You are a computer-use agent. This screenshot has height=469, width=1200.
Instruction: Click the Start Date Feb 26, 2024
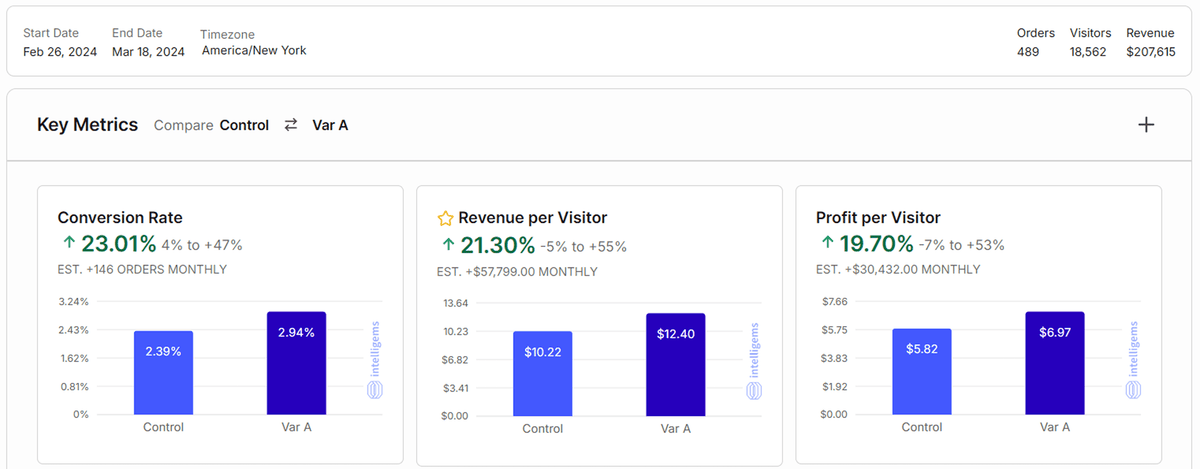(x=60, y=52)
